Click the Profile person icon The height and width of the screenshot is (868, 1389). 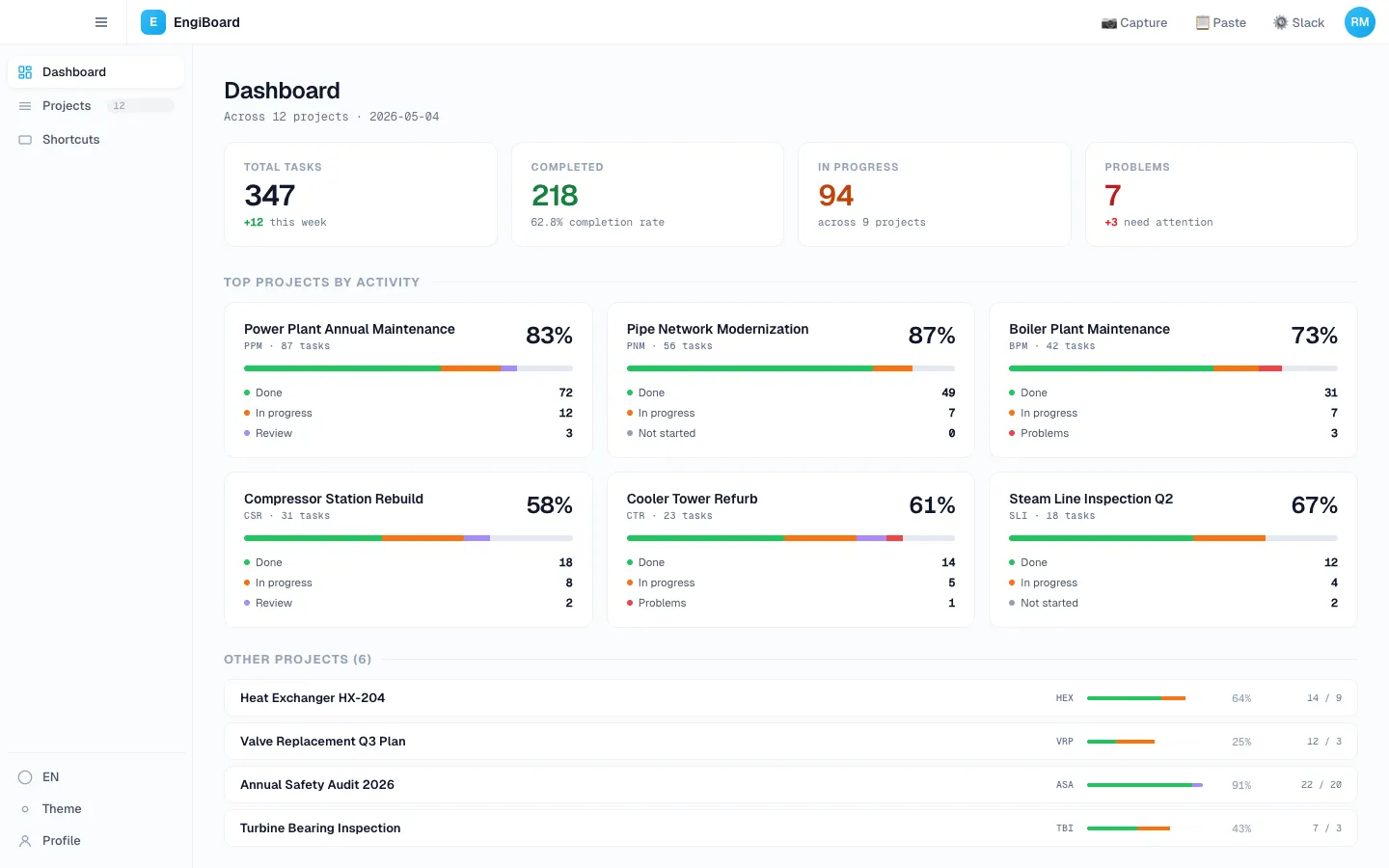[x=25, y=841]
